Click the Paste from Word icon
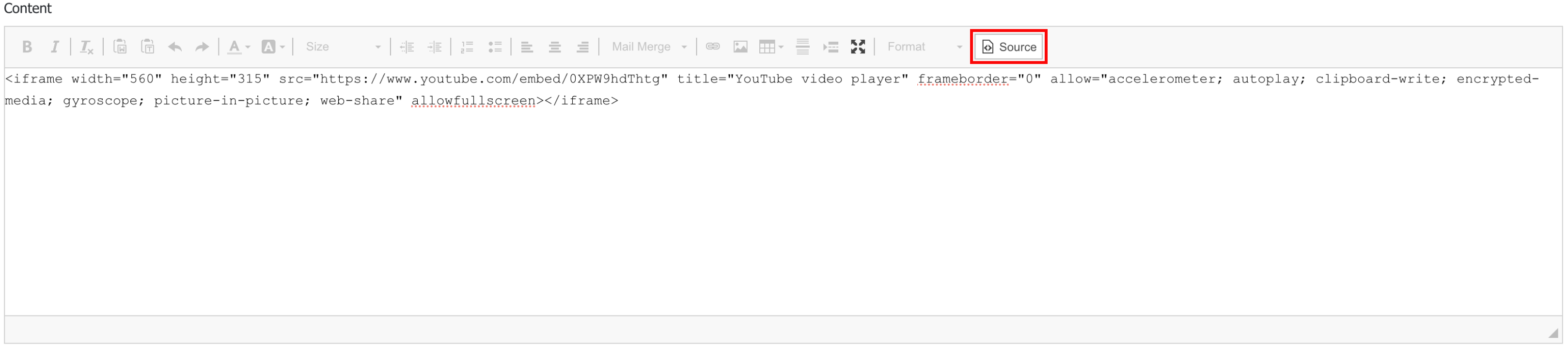This screenshot has width=1568, height=346. coord(120,47)
